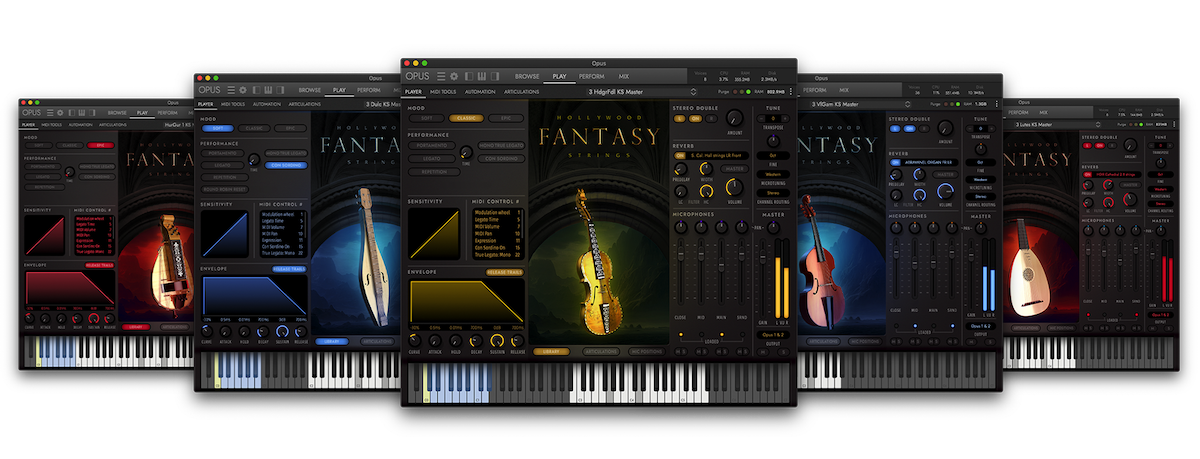Click the gold Library button below violin
The height and width of the screenshot is (459, 1200).
click(551, 351)
